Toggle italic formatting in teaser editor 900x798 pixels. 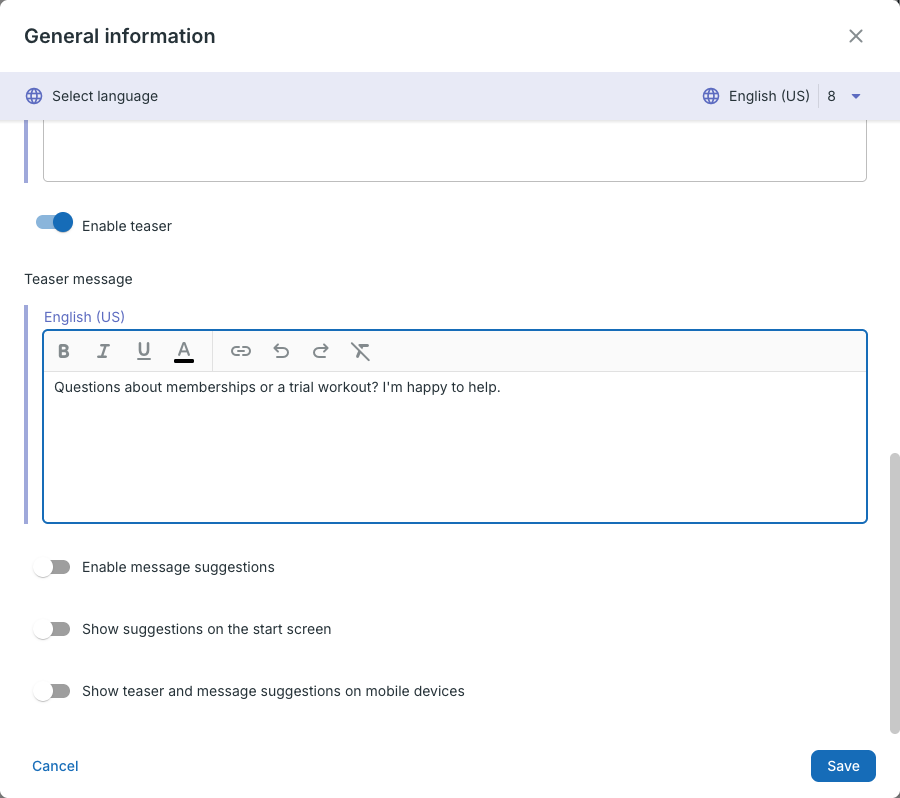pos(103,351)
